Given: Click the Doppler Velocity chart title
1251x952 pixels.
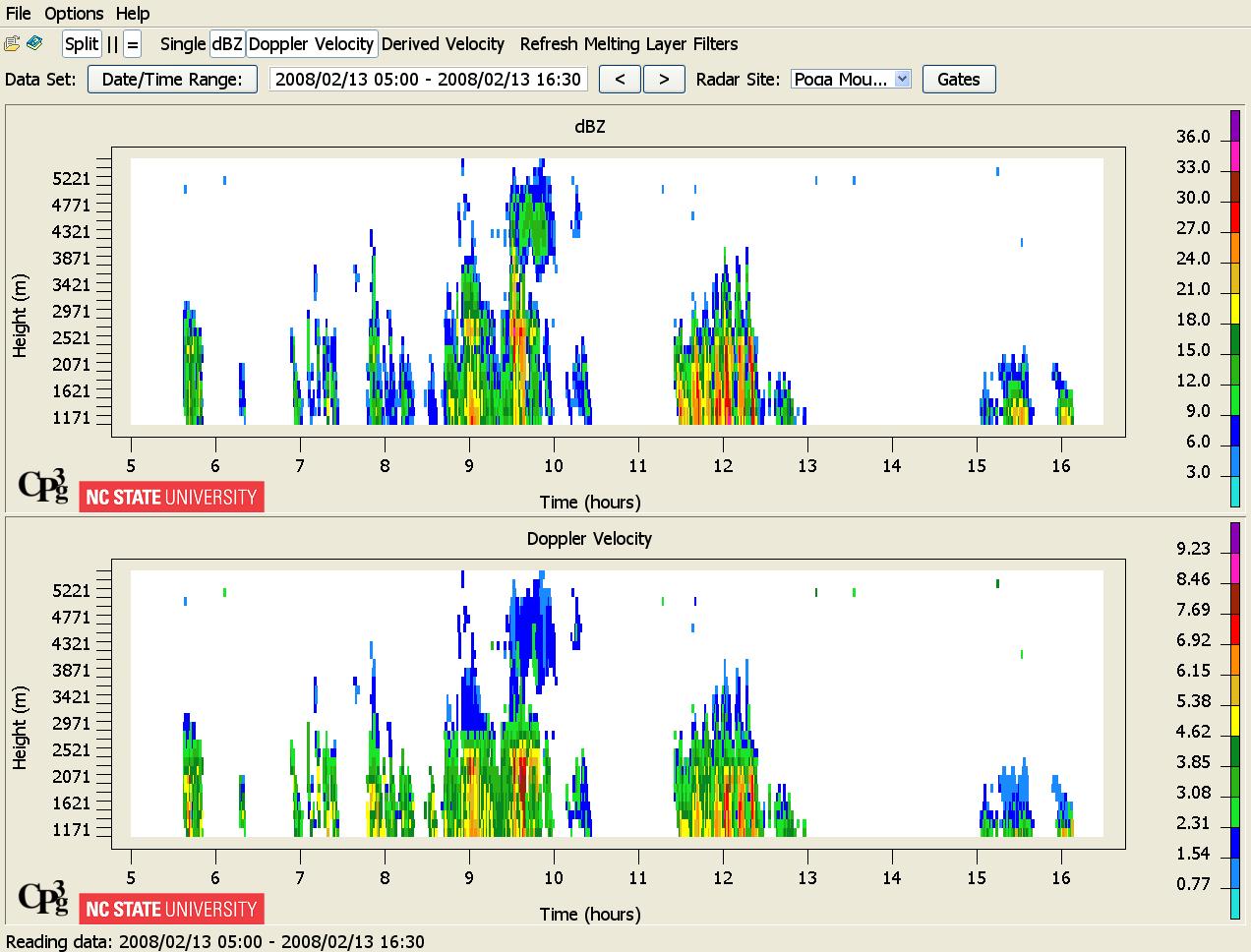Looking at the screenshot, I should pos(589,539).
